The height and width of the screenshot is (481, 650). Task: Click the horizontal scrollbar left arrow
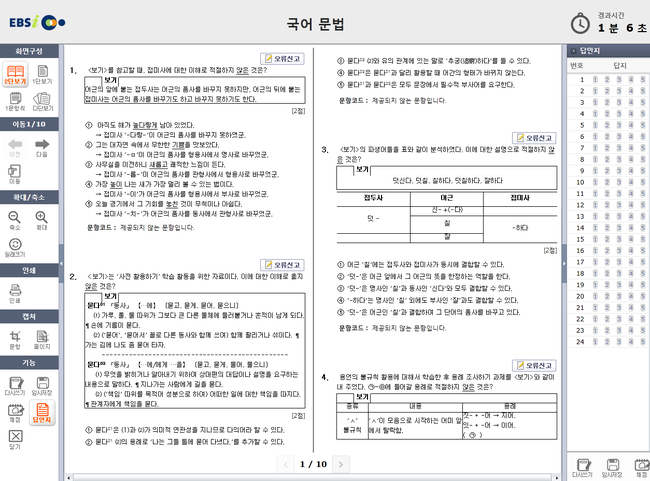[x=68, y=478]
